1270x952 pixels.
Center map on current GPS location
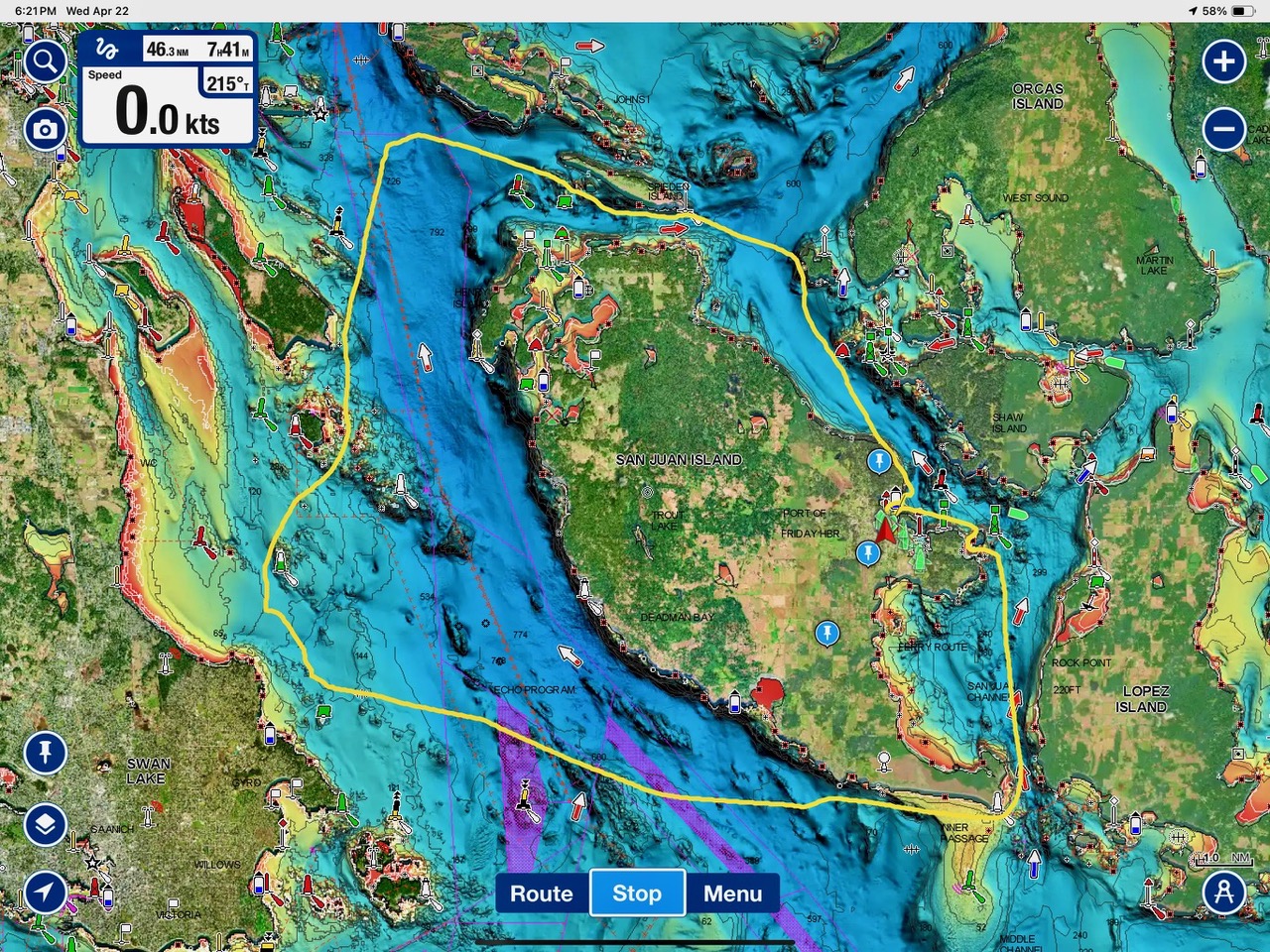[45, 892]
